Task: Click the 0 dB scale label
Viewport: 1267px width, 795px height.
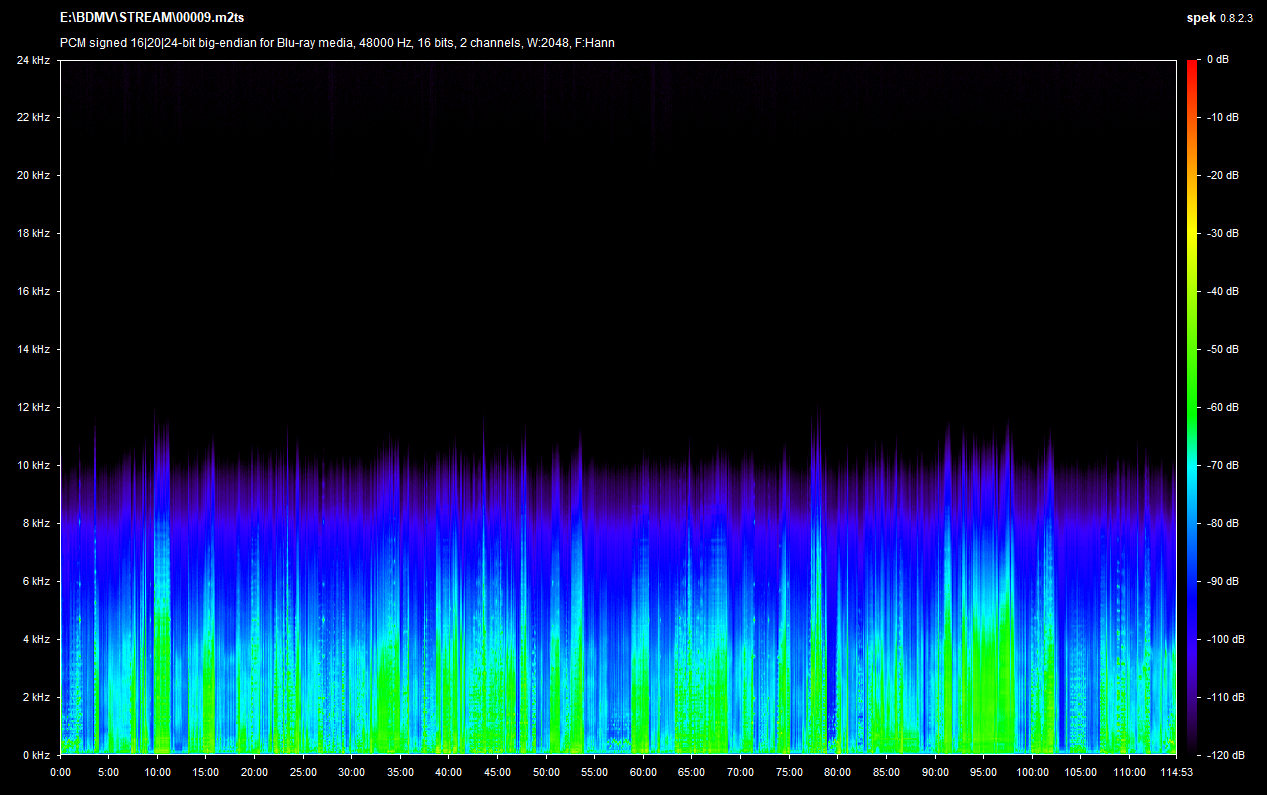Action: (1217, 60)
